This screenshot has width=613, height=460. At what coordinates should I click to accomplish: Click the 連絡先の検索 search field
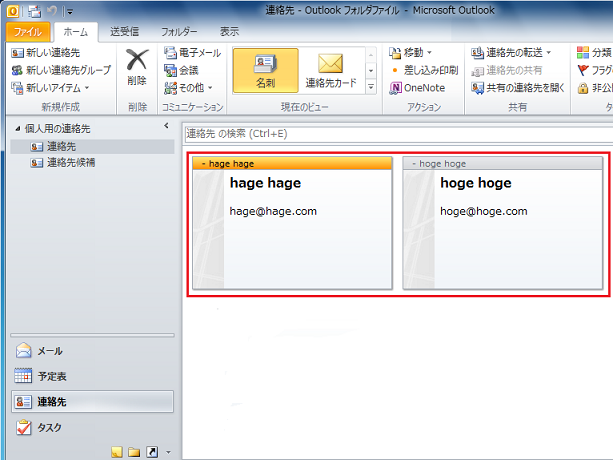[398, 134]
